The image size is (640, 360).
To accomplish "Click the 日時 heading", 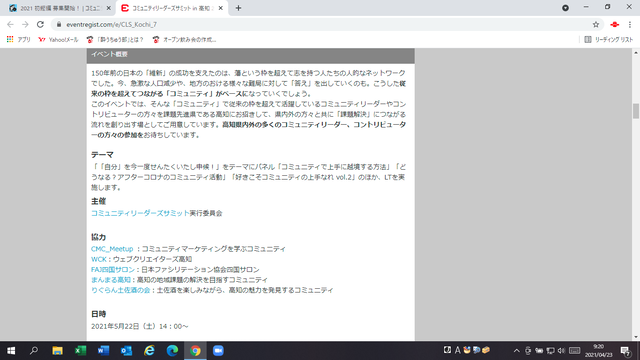I will click(x=98, y=314).
